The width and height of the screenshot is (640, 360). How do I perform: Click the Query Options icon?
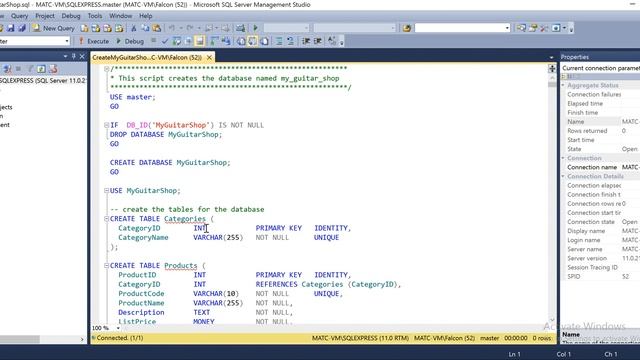pyautogui.click(x=188, y=41)
